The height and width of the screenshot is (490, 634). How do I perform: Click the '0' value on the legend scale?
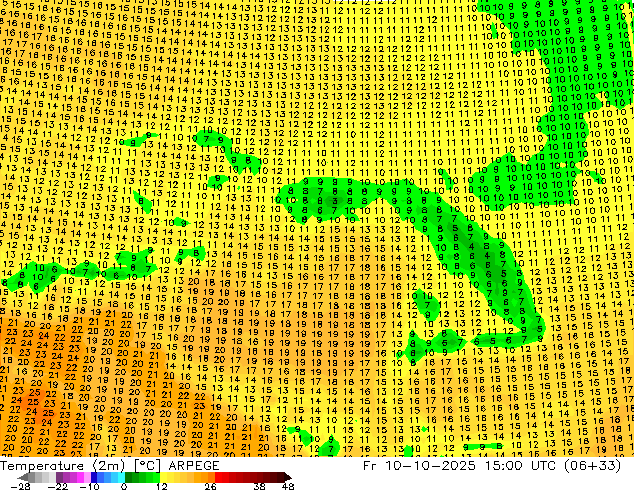coord(124,486)
